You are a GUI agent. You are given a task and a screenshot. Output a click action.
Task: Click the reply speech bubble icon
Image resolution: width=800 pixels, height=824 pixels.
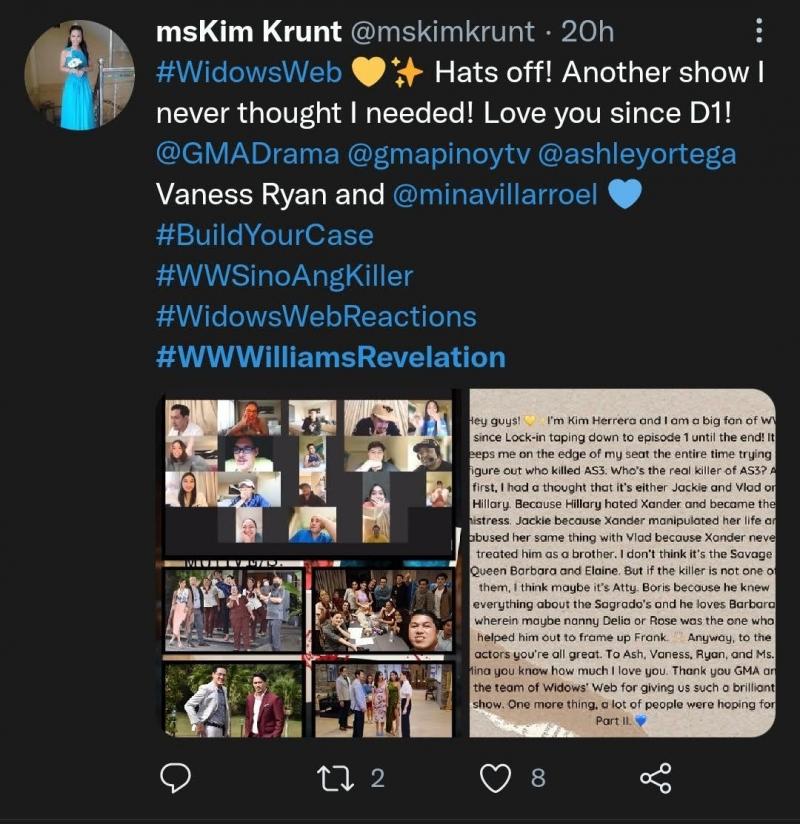[x=177, y=778]
